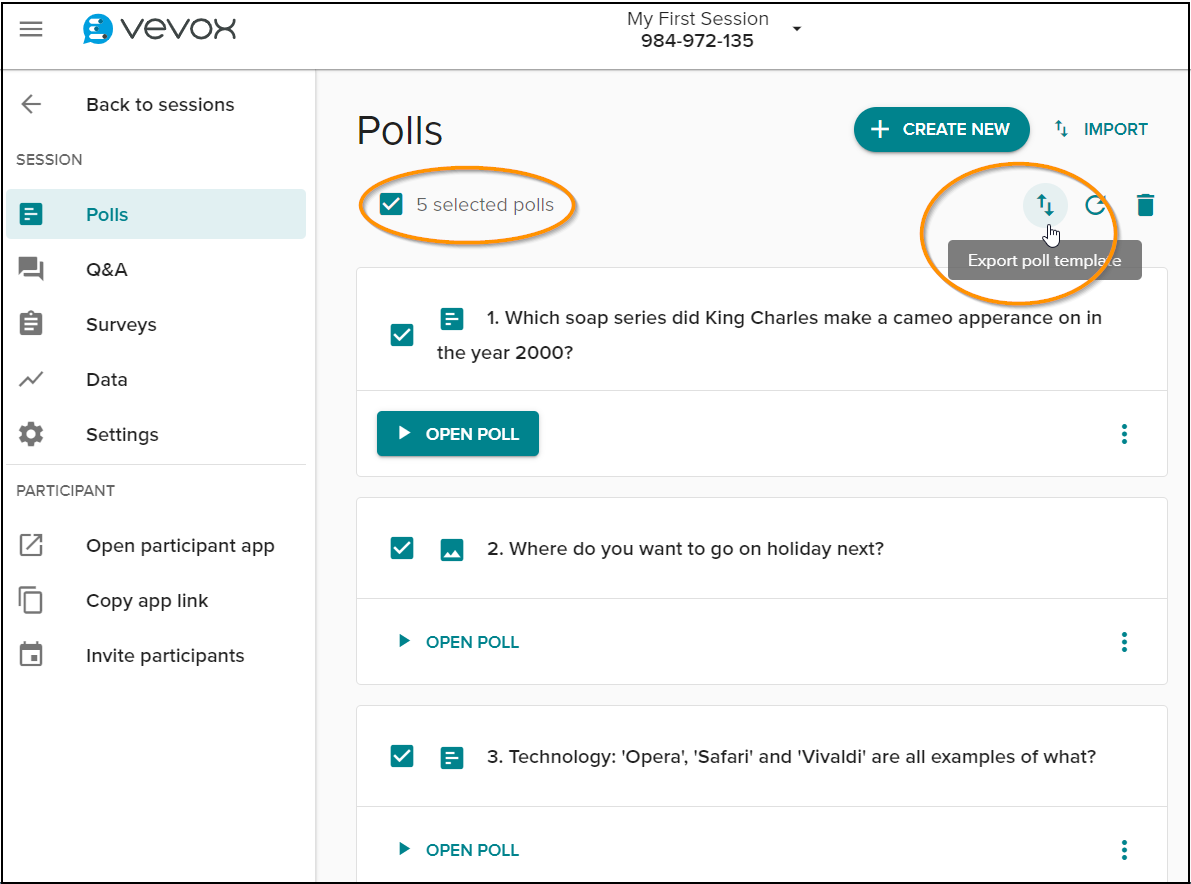Screen dimensions: 1191x884
Task: Click the refresh polls icon
Action: 1095,205
